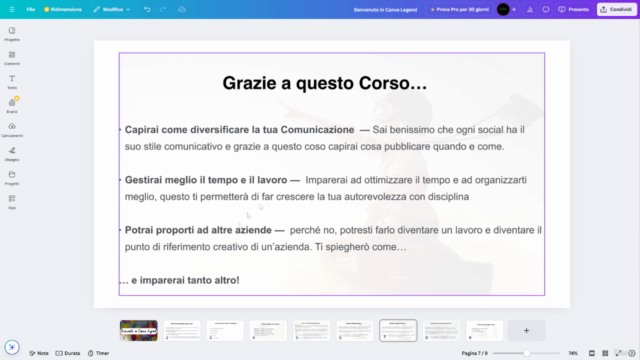Open the analytics chart icon
This screenshot has width=640, height=360.
tap(530, 9)
